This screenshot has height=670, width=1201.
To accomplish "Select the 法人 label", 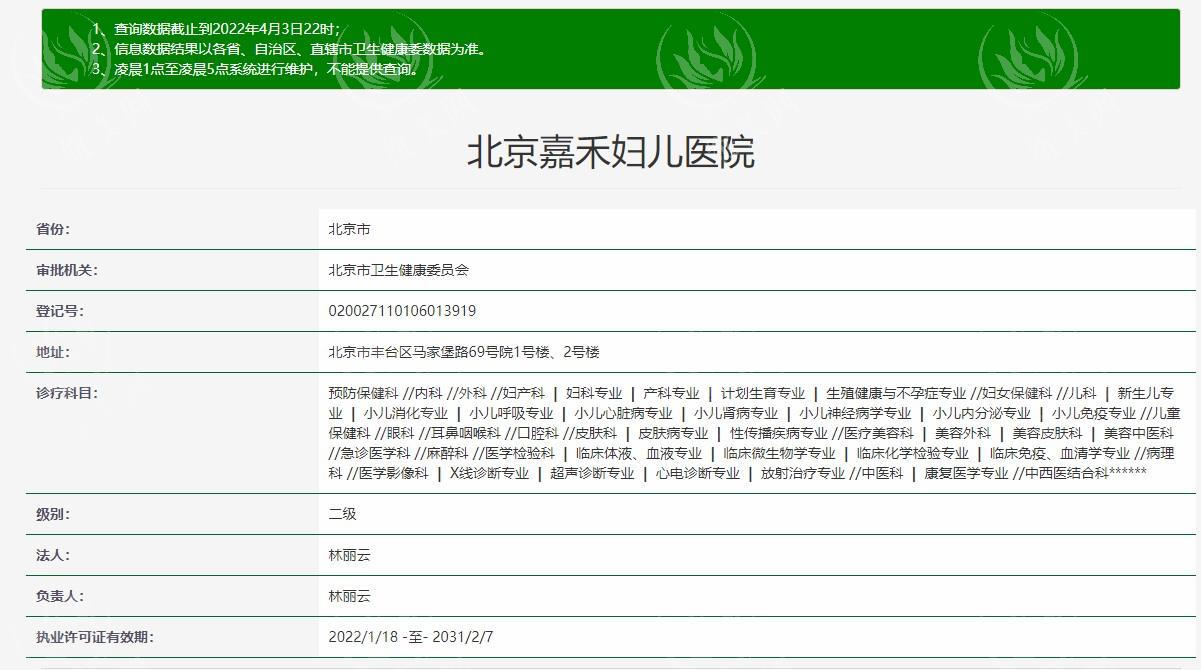I will click(54, 555).
